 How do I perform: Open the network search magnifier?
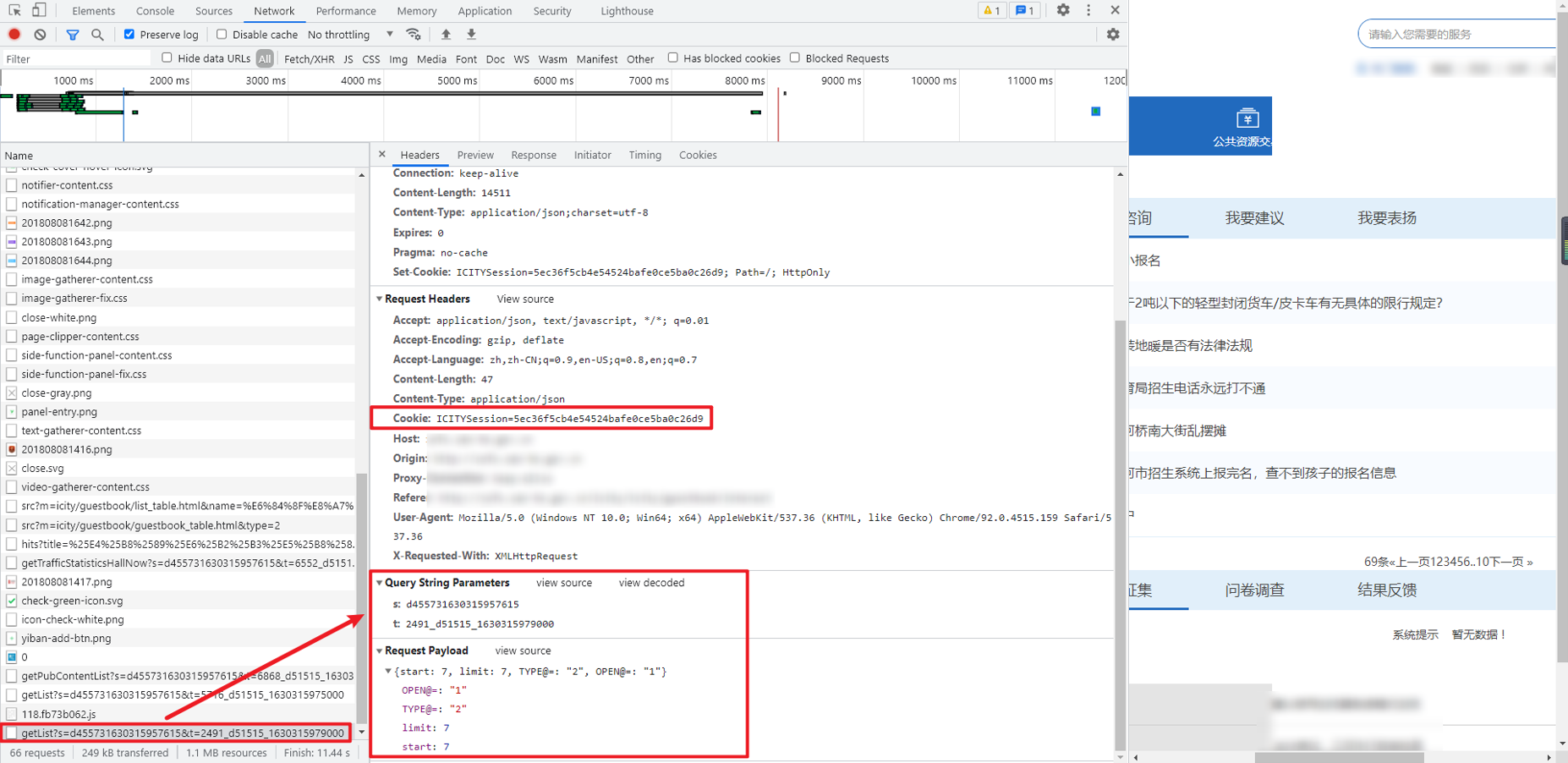tap(97, 35)
